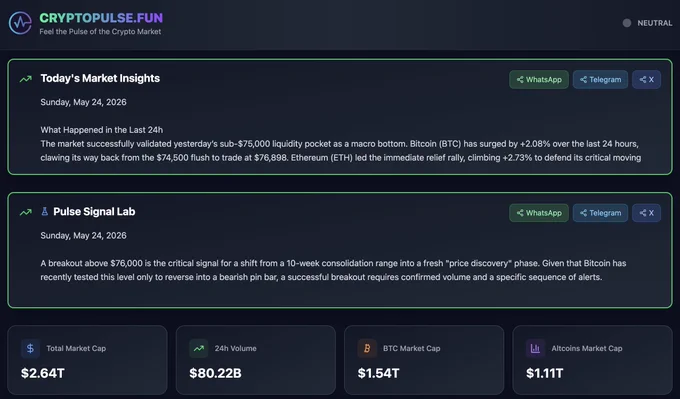680x399 pixels.
Task: Click the dollar icon on Total Market Cap
Action: 30,348
